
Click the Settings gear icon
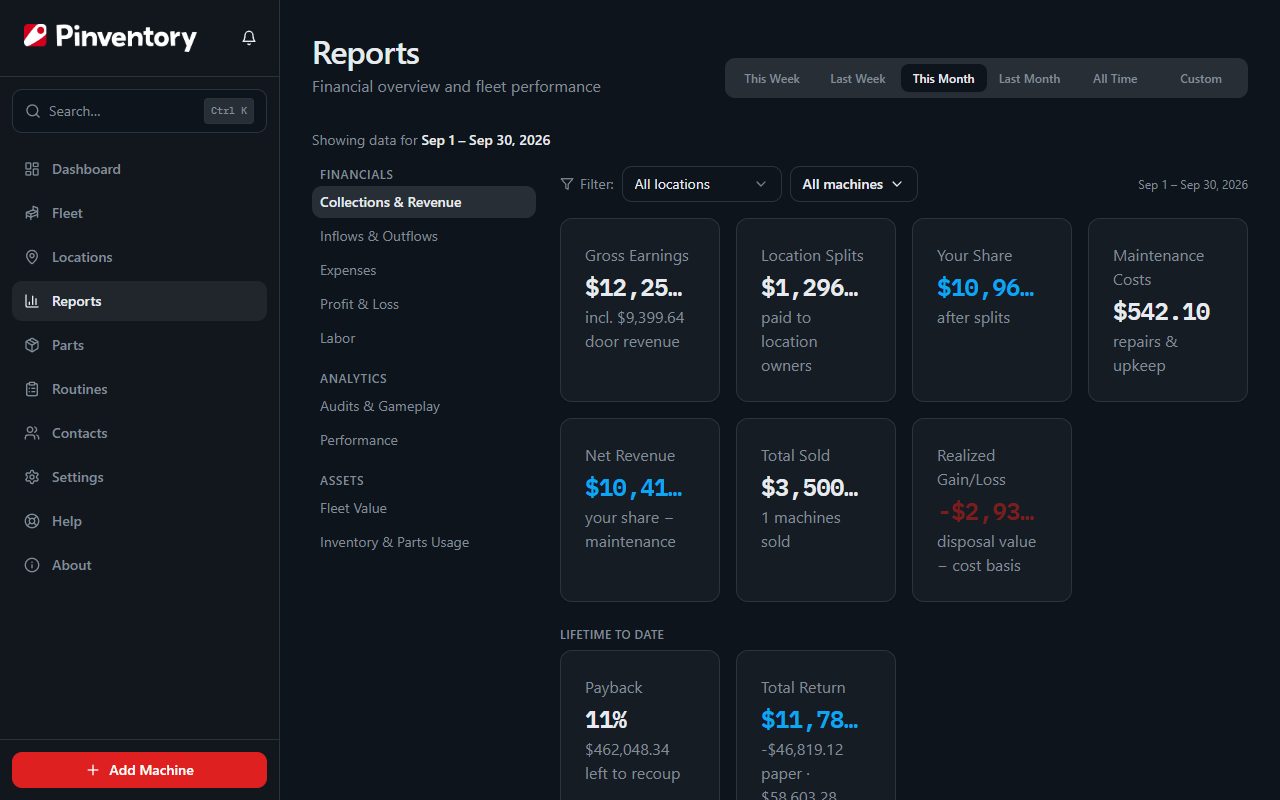[x=32, y=477]
